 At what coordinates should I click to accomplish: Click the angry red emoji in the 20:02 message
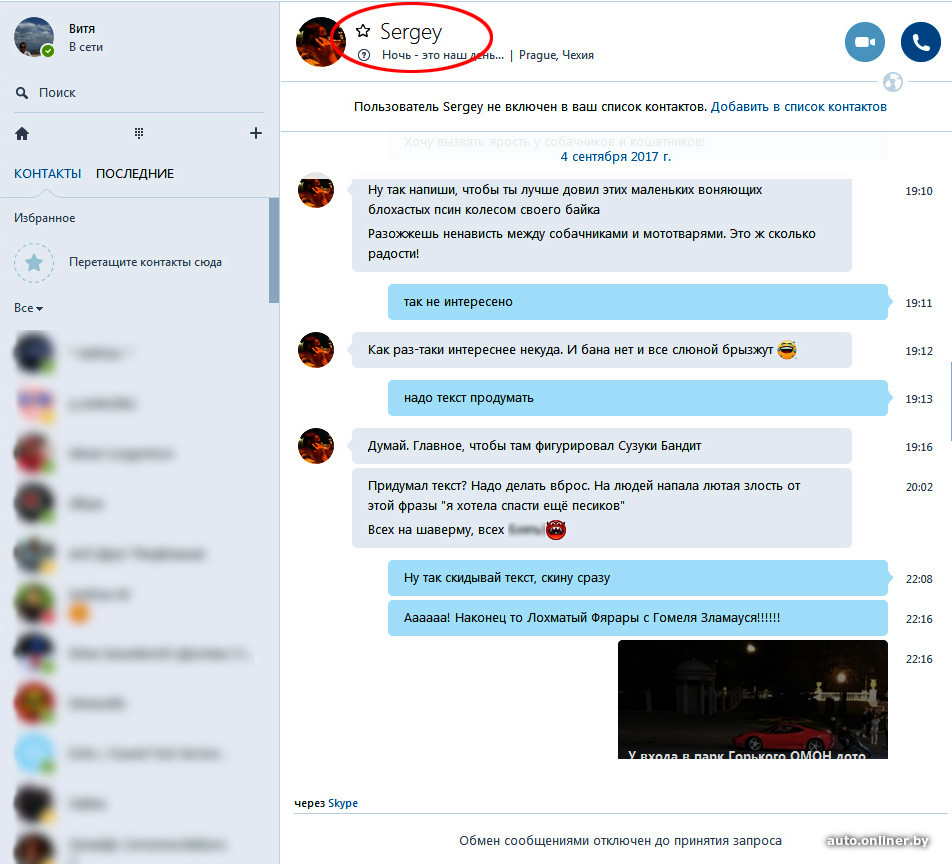[556, 529]
